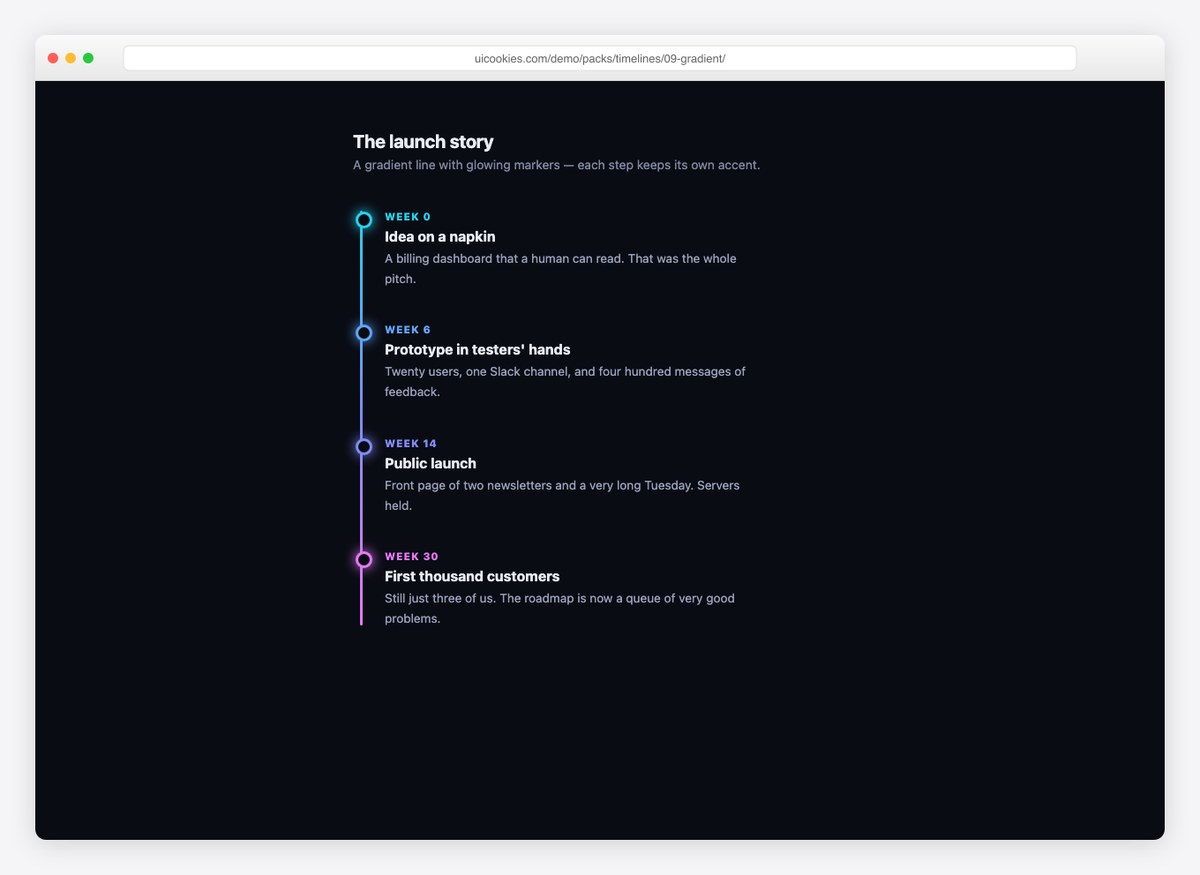The width and height of the screenshot is (1200, 875).
Task: Click the cyan Week 0 timeline marker
Action: (364, 220)
